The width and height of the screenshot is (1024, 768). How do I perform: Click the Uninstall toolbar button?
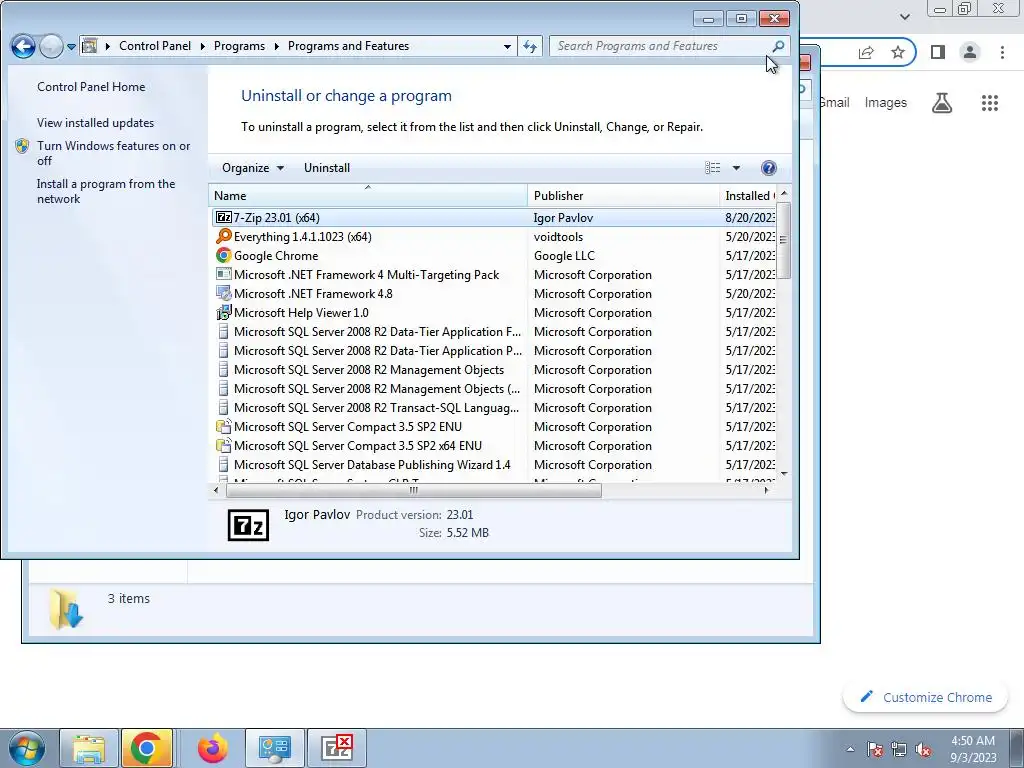[x=327, y=168]
